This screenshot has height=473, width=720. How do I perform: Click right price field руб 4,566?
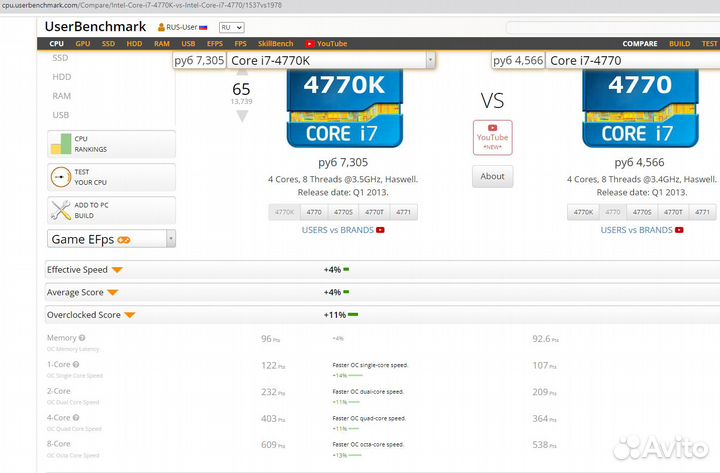518,61
